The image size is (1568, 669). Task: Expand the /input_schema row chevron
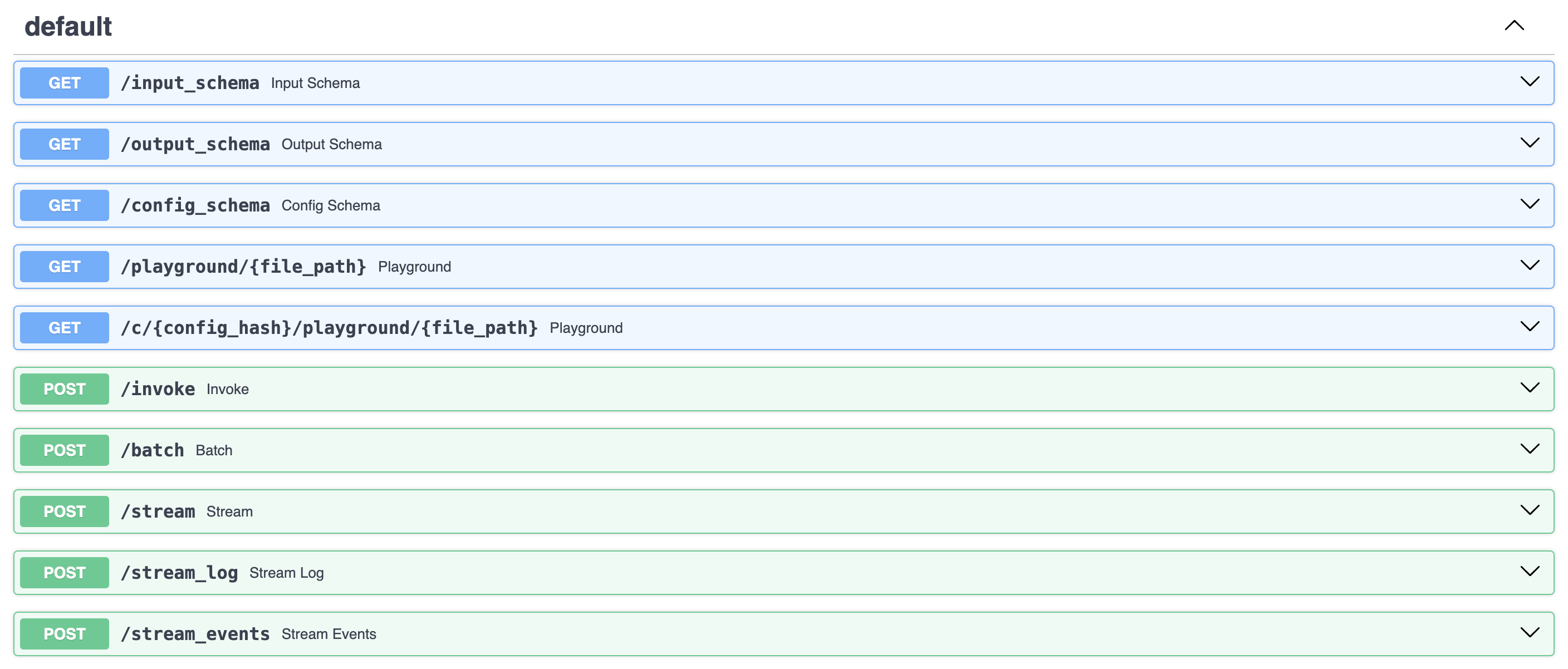pyautogui.click(x=1529, y=81)
